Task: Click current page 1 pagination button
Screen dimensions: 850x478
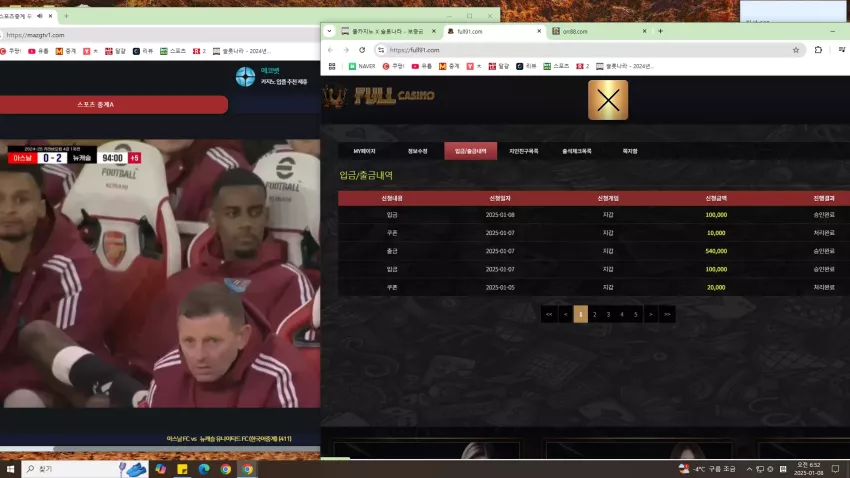Action: tap(581, 314)
